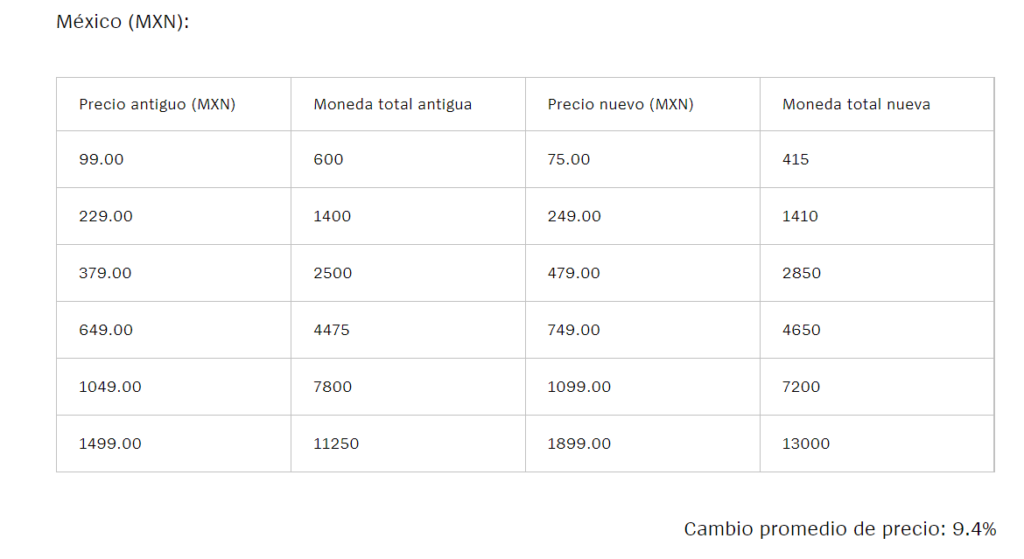Click the 'Cambio promedio de precio: 9.4%' text

click(x=840, y=529)
